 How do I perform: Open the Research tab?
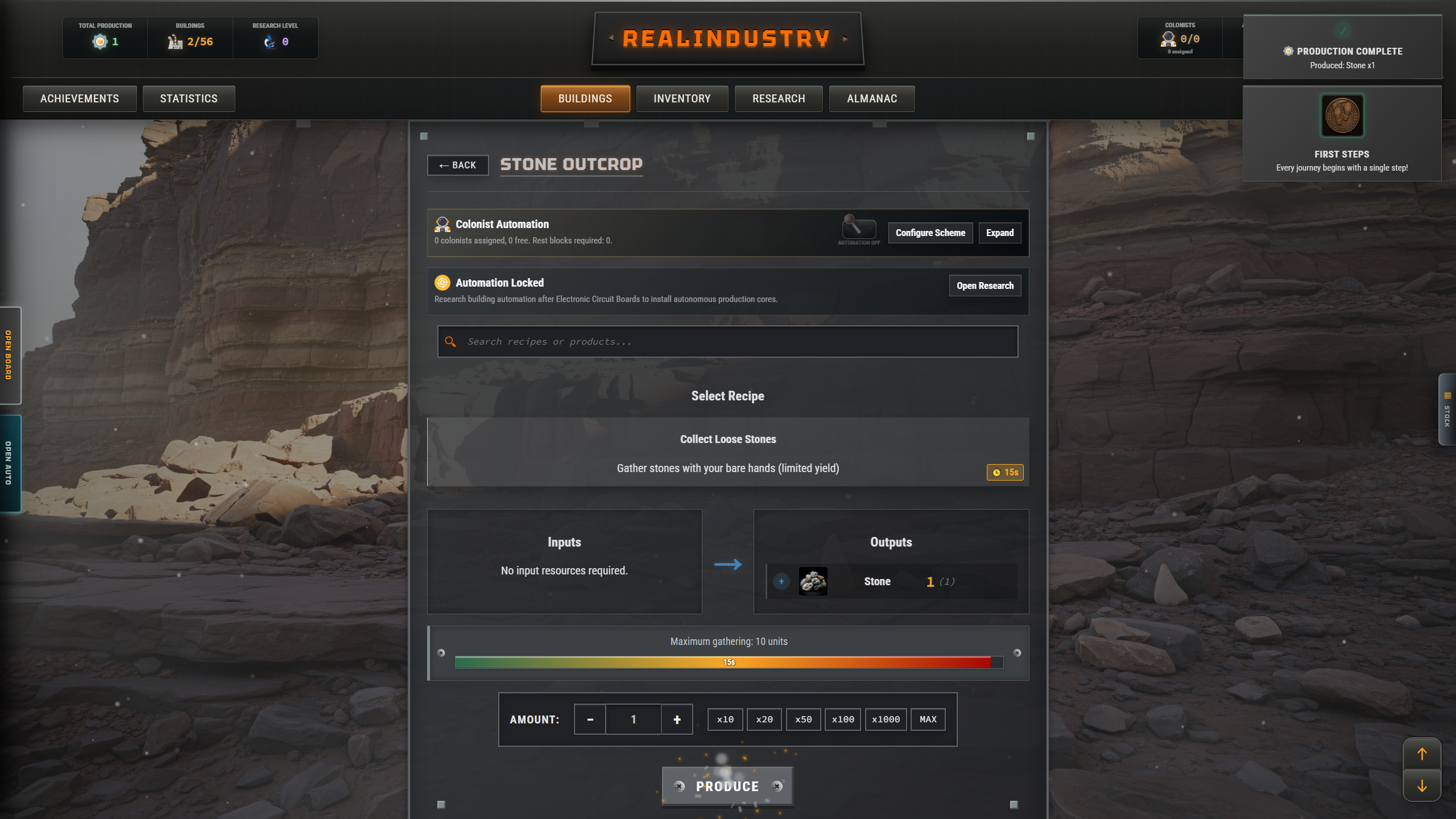(779, 98)
